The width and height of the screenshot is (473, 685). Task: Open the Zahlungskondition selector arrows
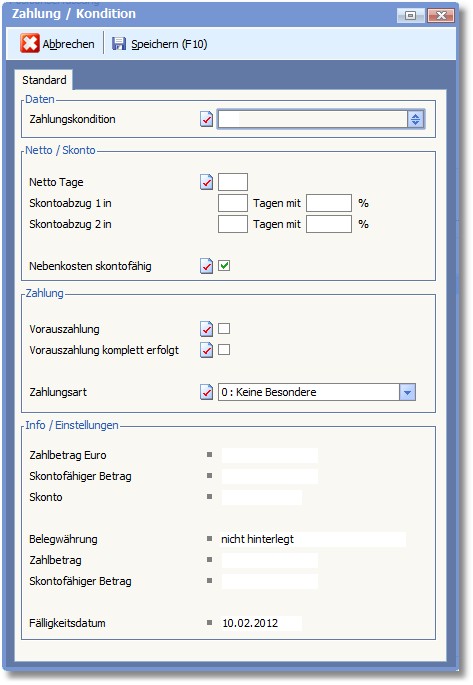pos(415,119)
